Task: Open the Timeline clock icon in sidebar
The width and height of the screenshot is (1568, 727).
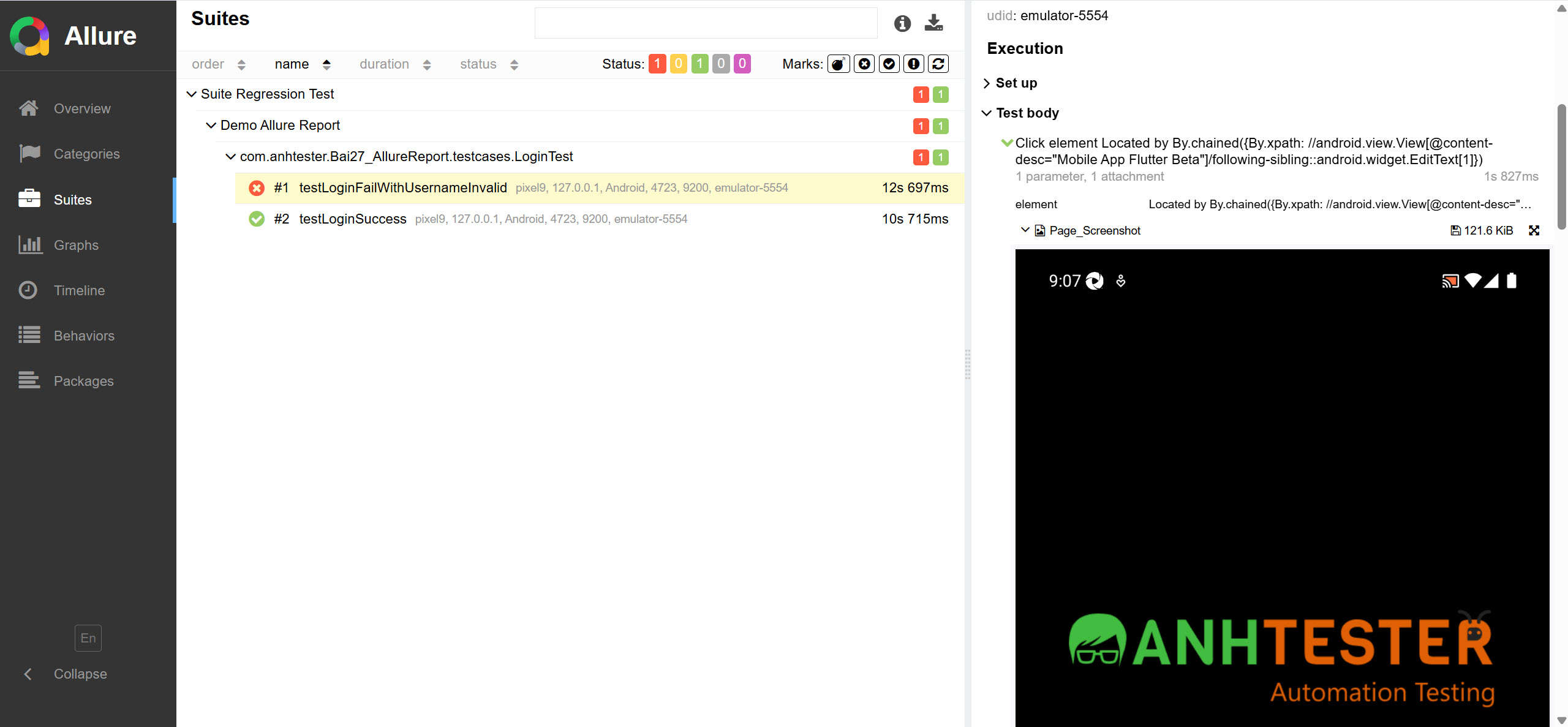Action: pos(28,290)
